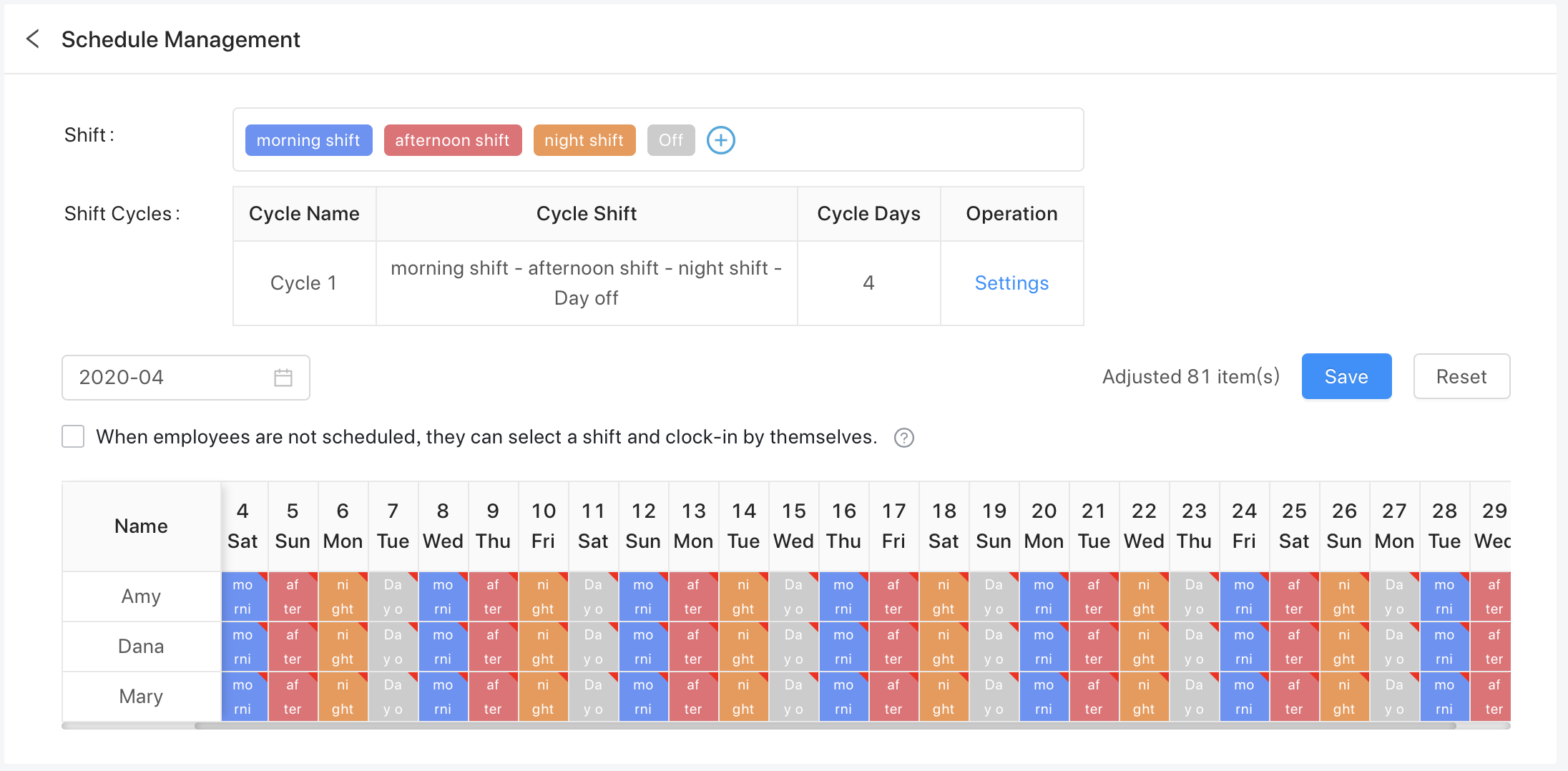
Task: Click Dana's shift cell on 10 Fri
Action: pyautogui.click(x=543, y=647)
